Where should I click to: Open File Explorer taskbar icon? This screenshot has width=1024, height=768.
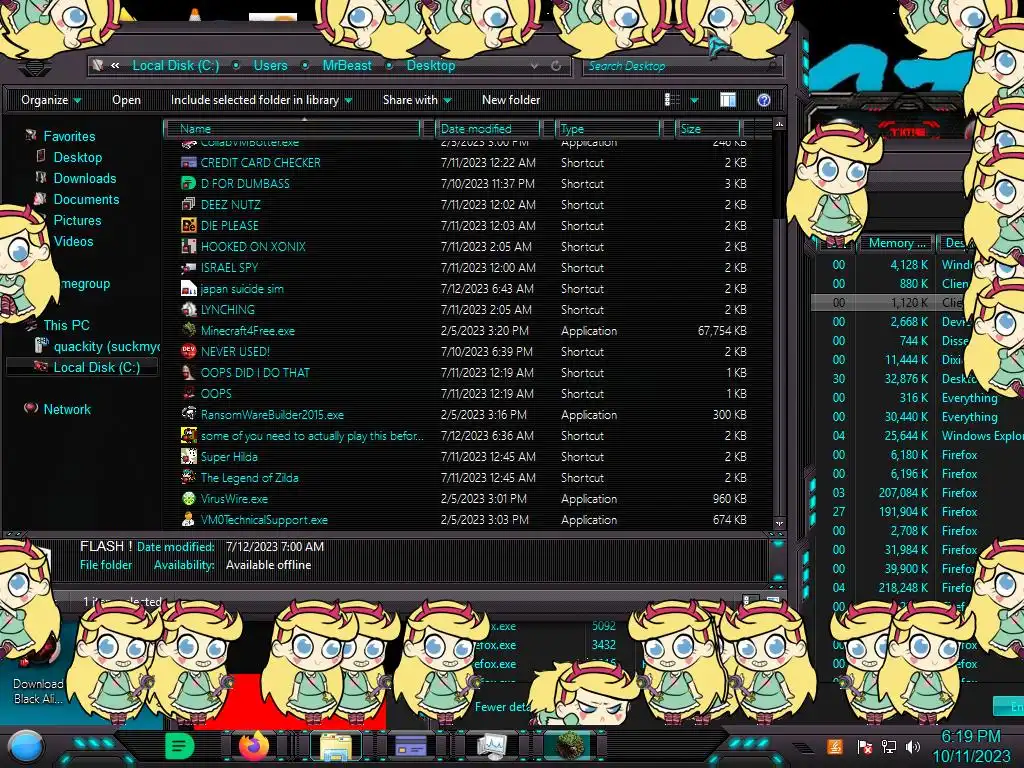pos(336,746)
